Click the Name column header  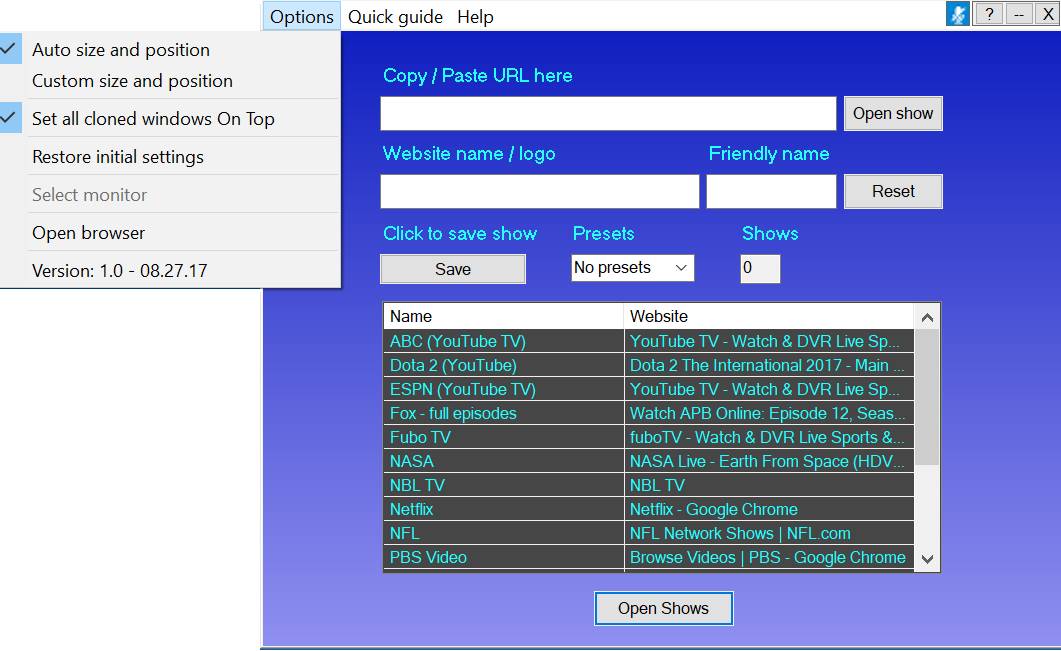[x=503, y=316]
